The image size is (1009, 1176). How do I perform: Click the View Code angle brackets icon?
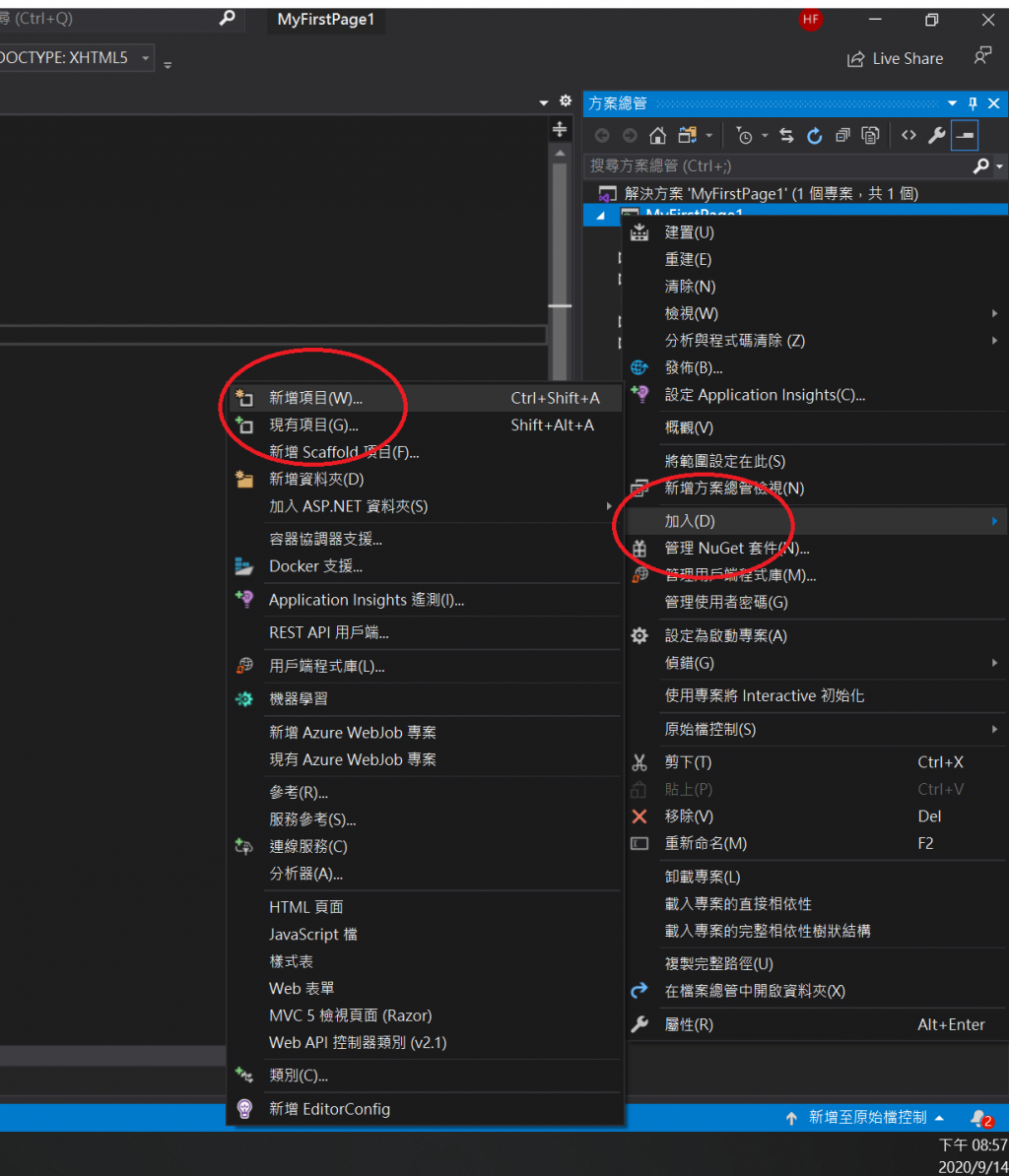[x=908, y=136]
